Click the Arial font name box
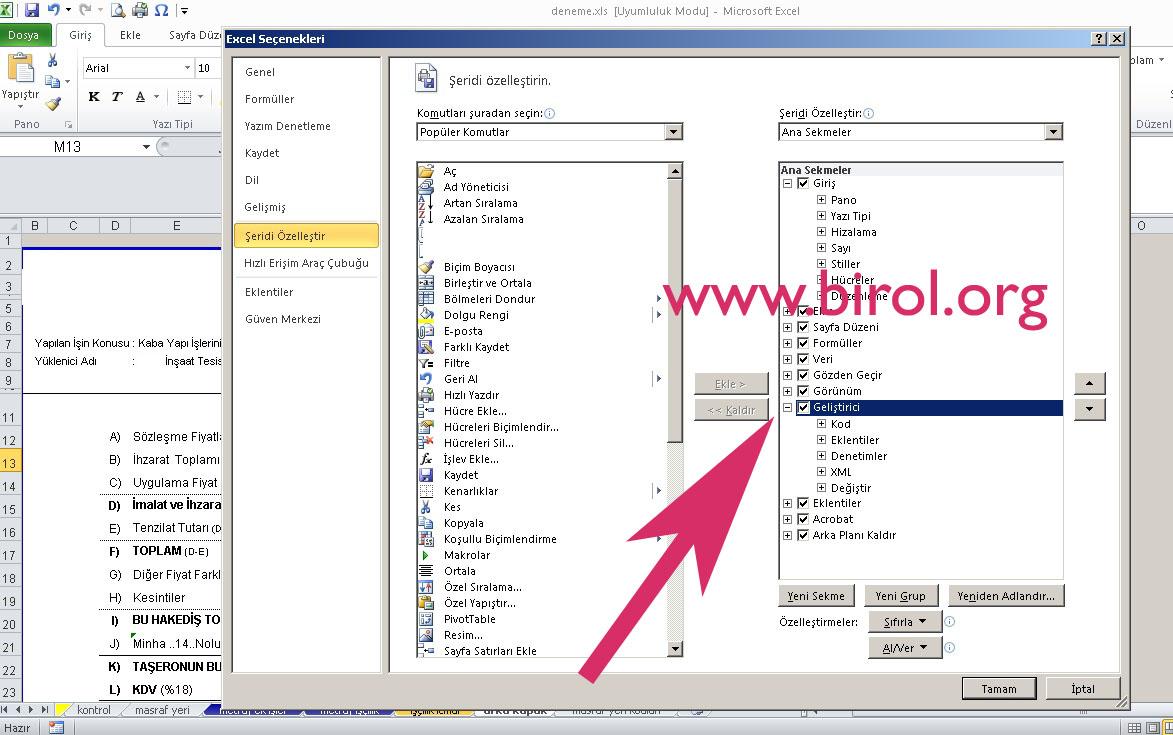 (x=138, y=68)
